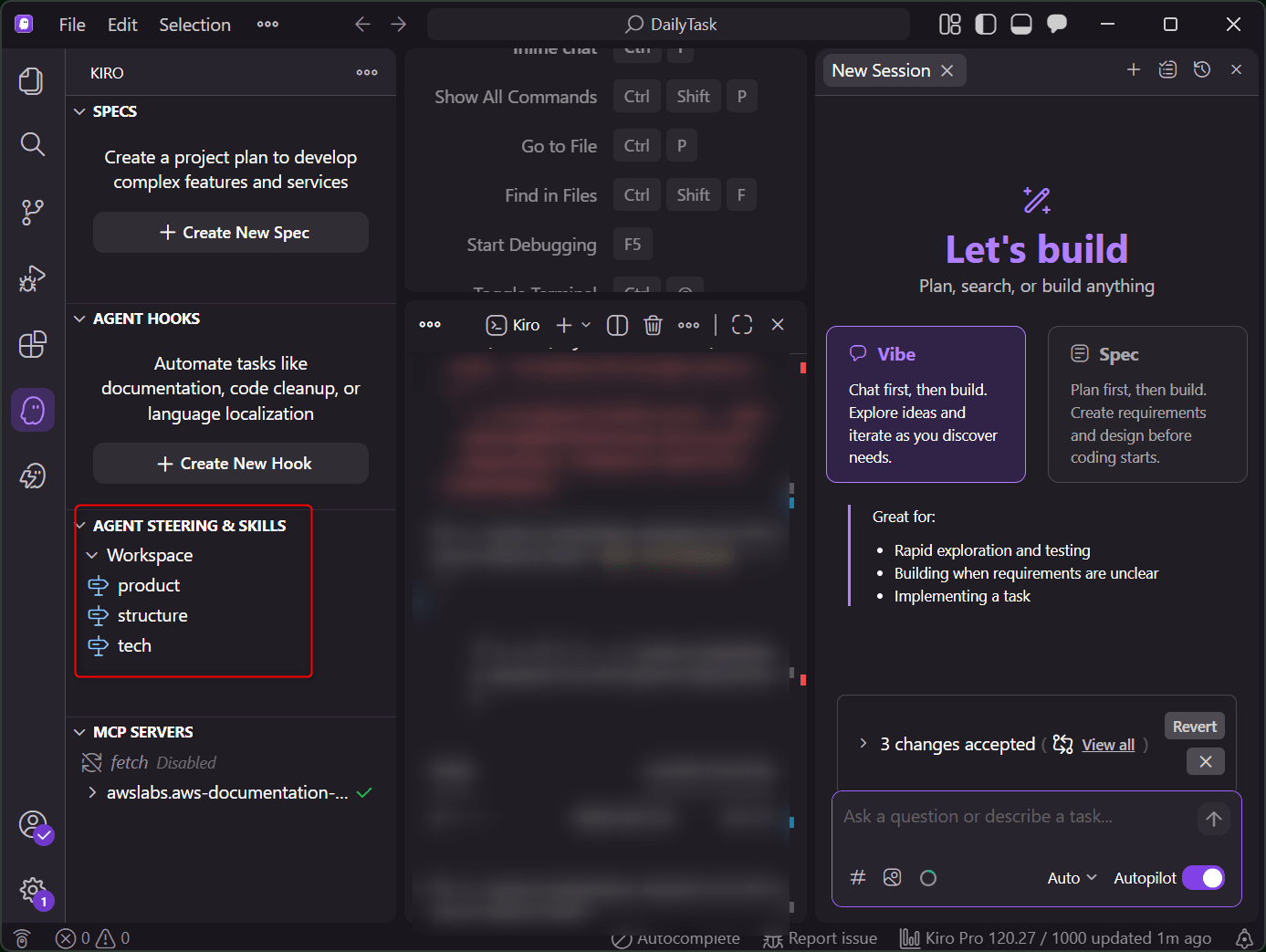The image size is (1266, 952).
Task: Open the ghost-with-lightning-bolt view in the activity bar
Action: pos(32,476)
